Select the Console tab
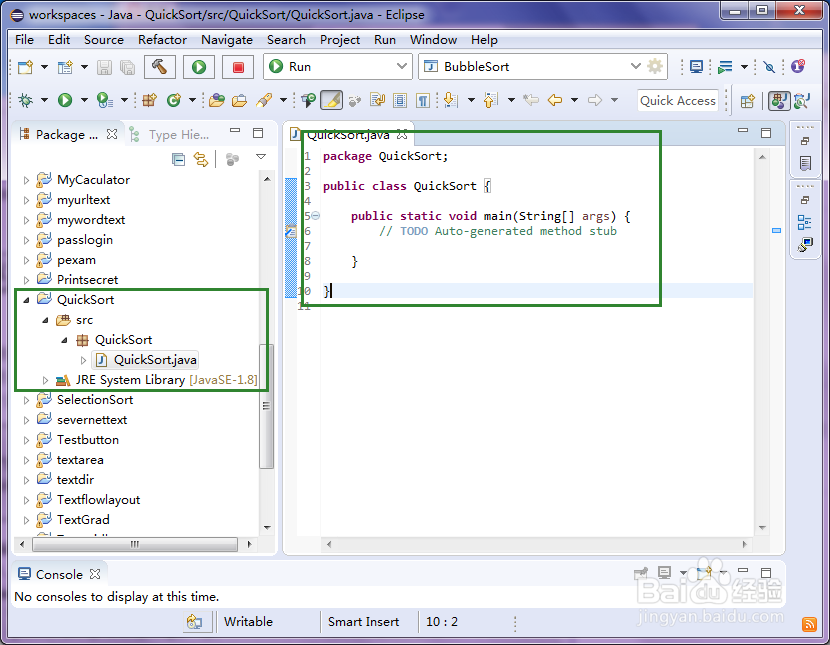This screenshot has height=645, width=830. coord(58,575)
